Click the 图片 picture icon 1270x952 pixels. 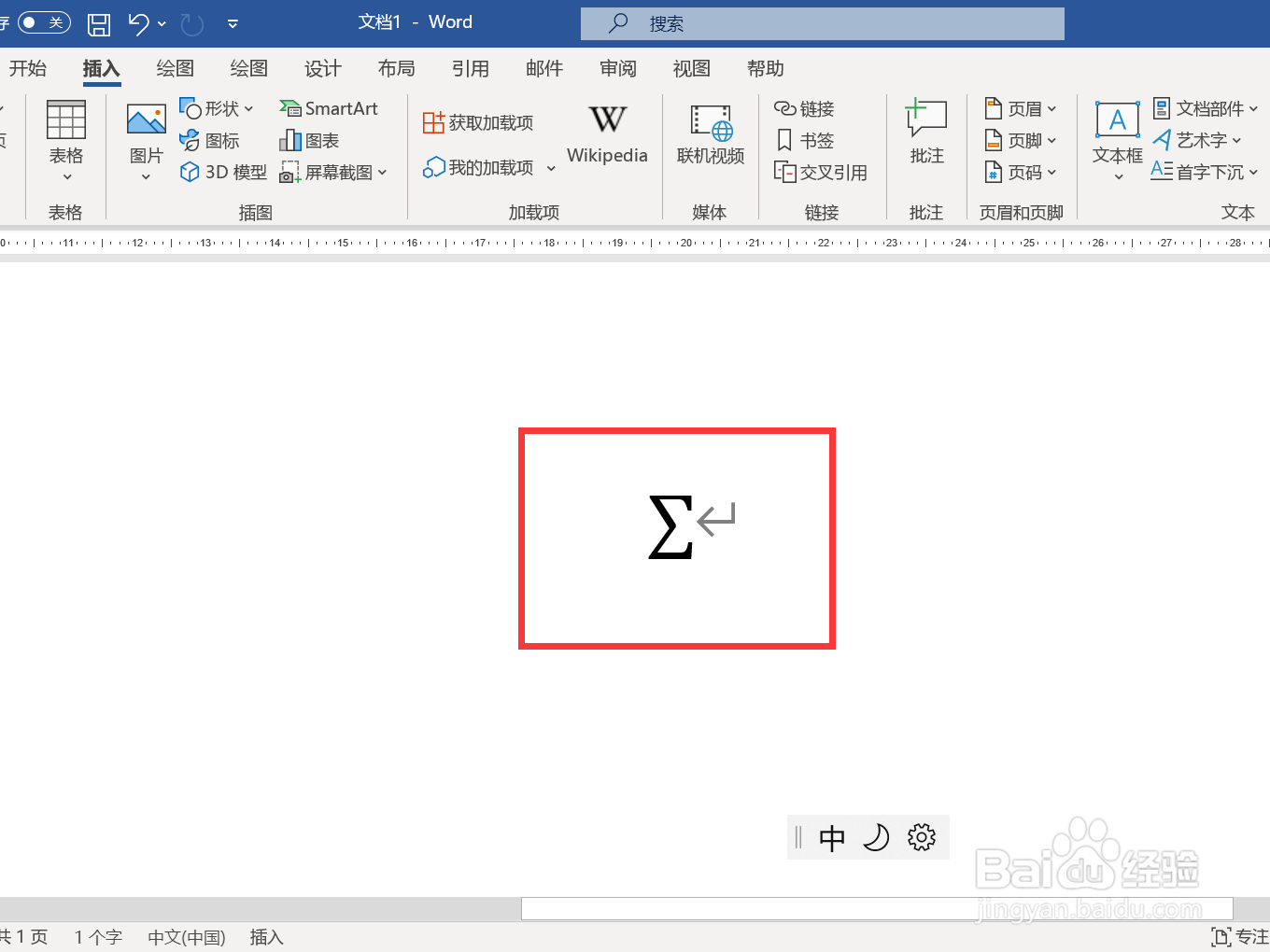tap(147, 119)
